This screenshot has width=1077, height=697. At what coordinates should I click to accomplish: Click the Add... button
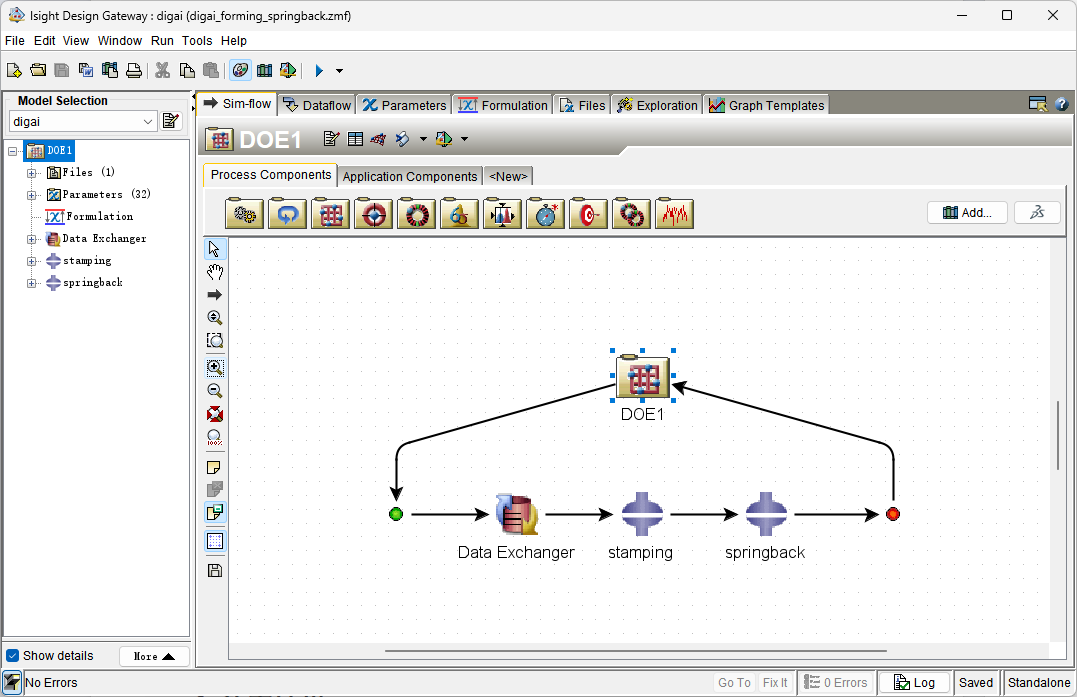coord(967,212)
